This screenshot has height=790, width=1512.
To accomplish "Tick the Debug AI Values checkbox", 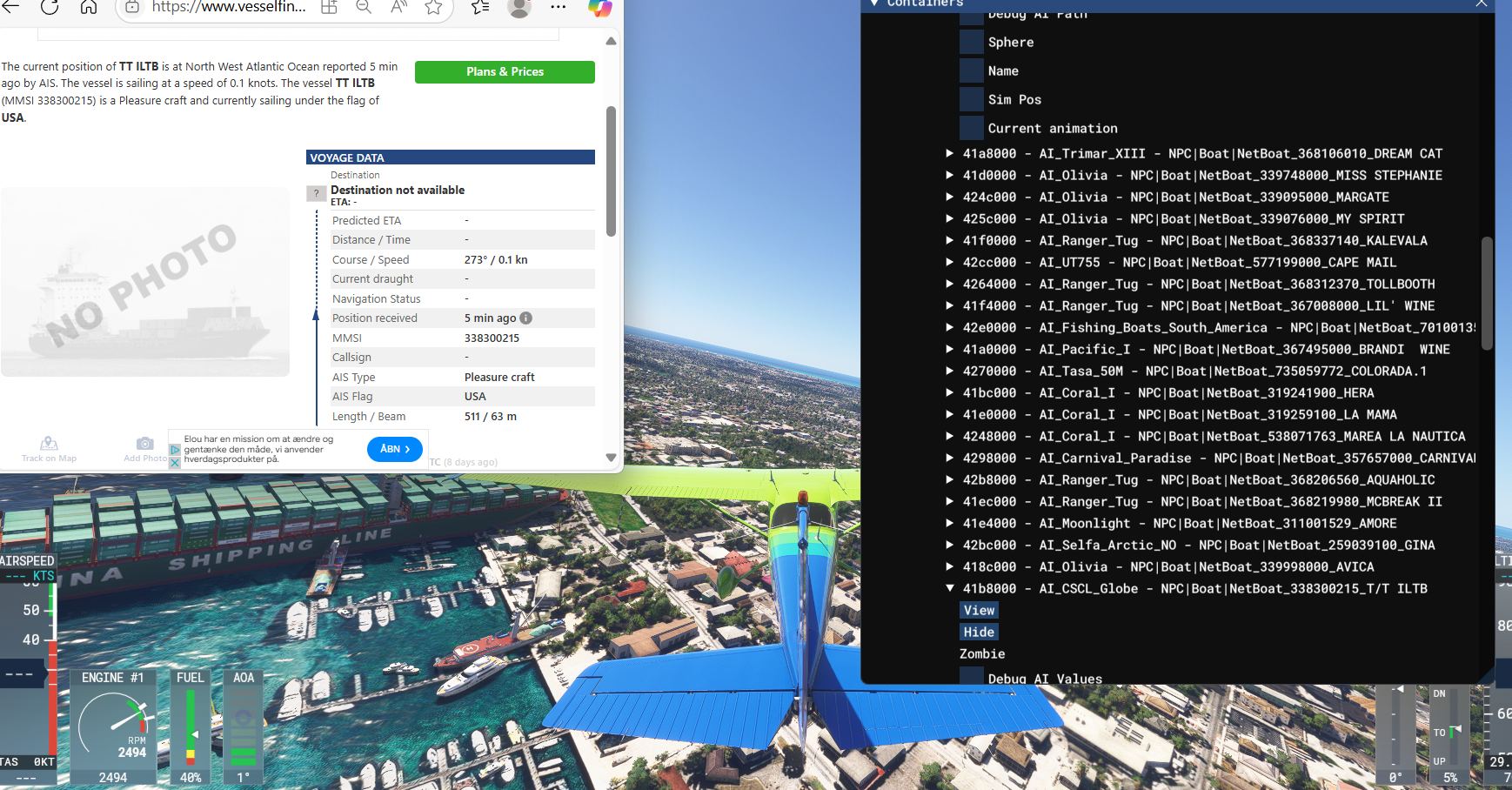I will 971,676.
